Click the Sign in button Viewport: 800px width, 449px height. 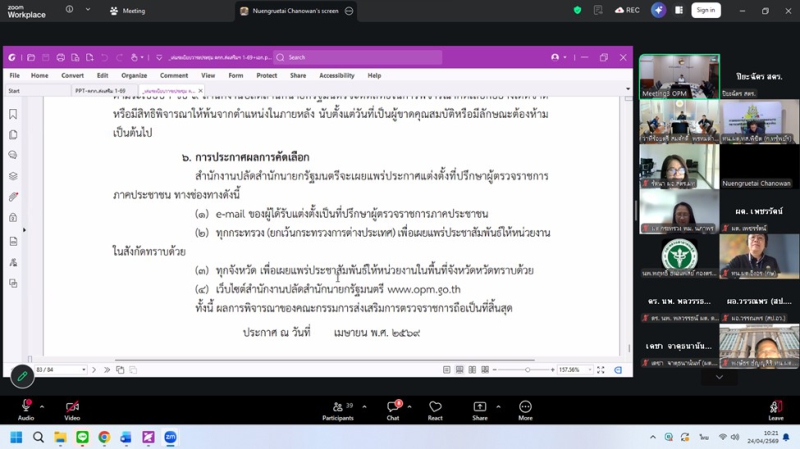pos(705,10)
